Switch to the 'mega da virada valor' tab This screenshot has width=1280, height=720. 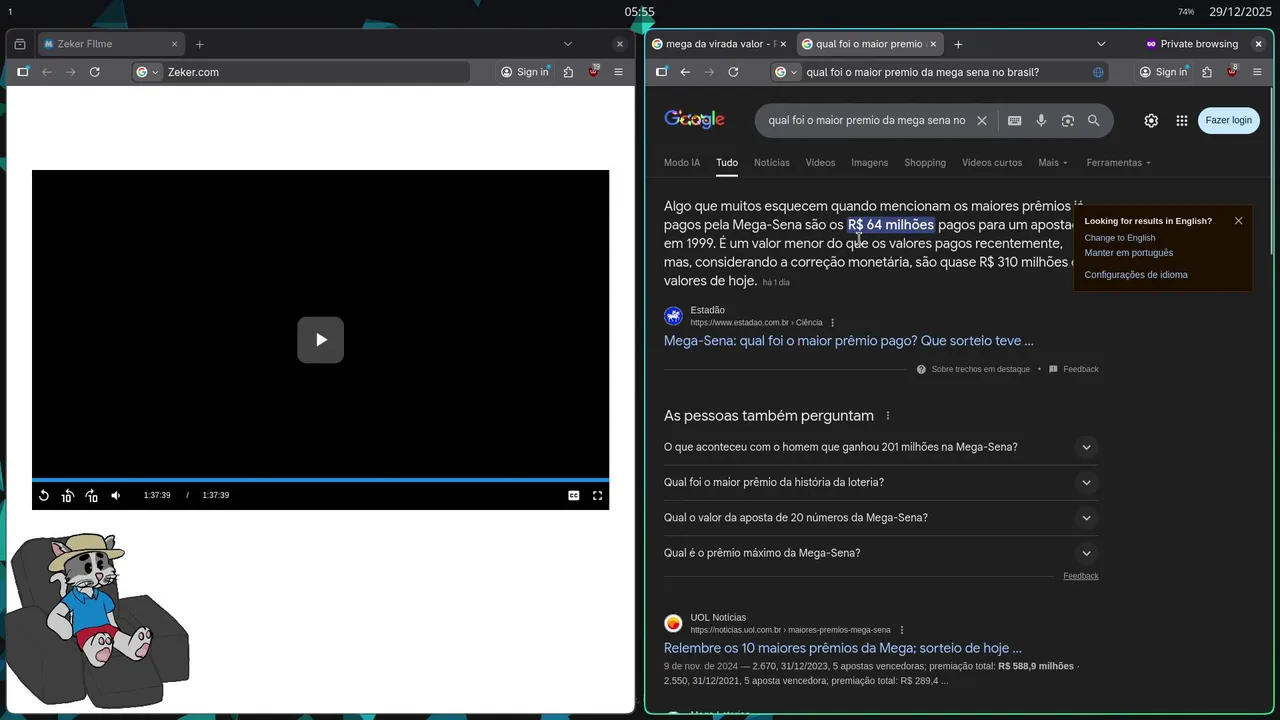point(713,44)
